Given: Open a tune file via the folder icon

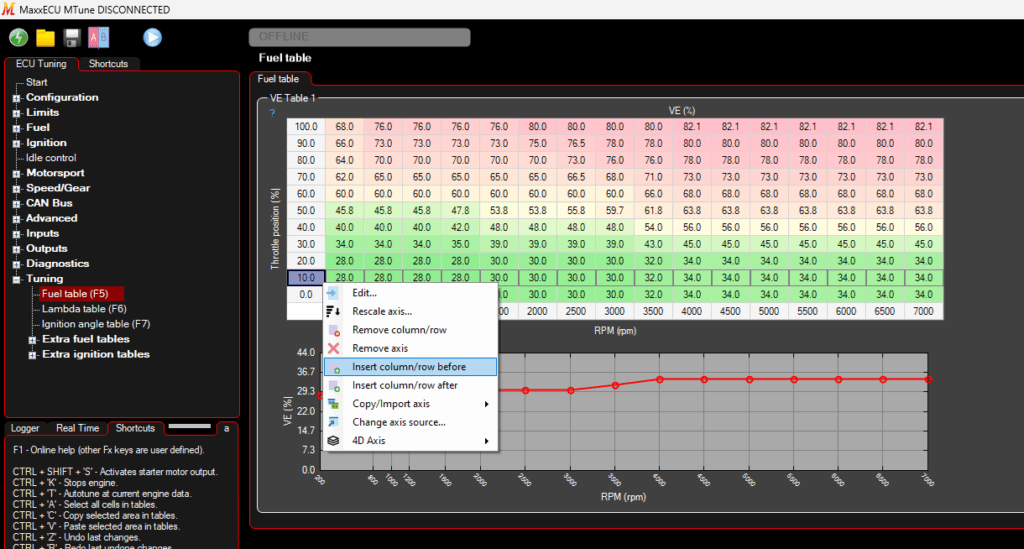Looking at the screenshot, I should (46, 38).
